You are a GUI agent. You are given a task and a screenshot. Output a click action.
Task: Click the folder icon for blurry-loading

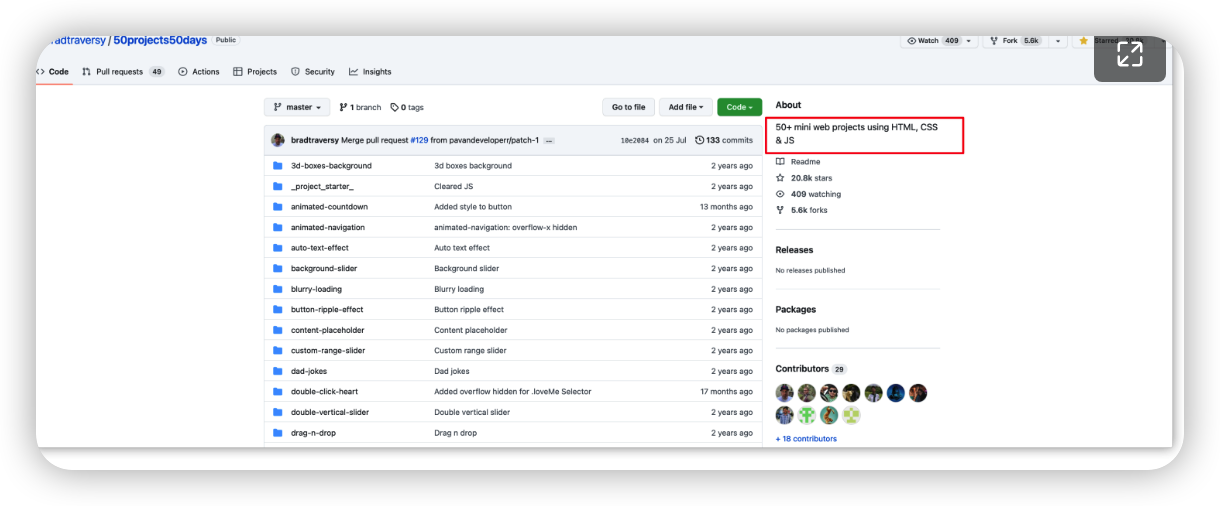(x=278, y=289)
